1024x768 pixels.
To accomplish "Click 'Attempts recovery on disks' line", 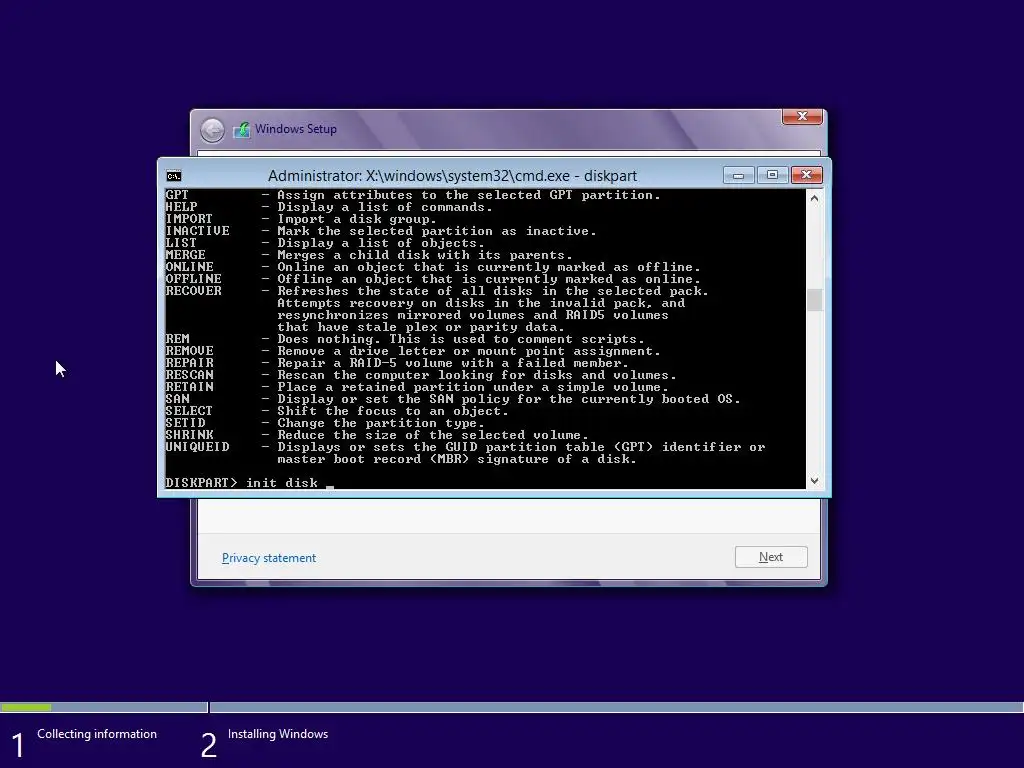I will click(481, 303).
